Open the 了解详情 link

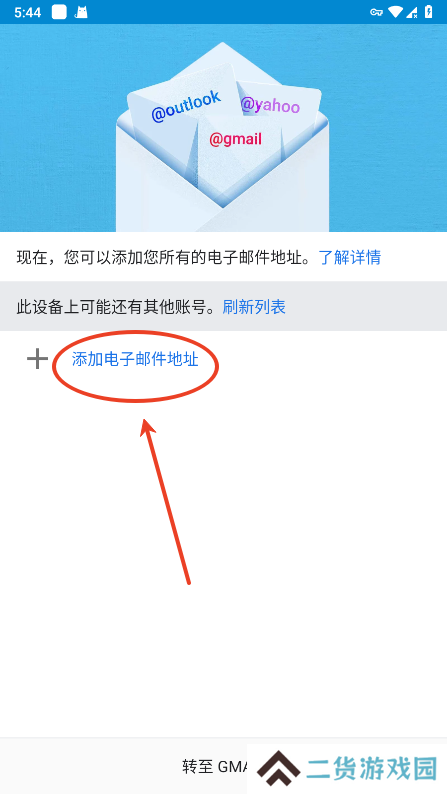pyautogui.click(x=349, y=257)
